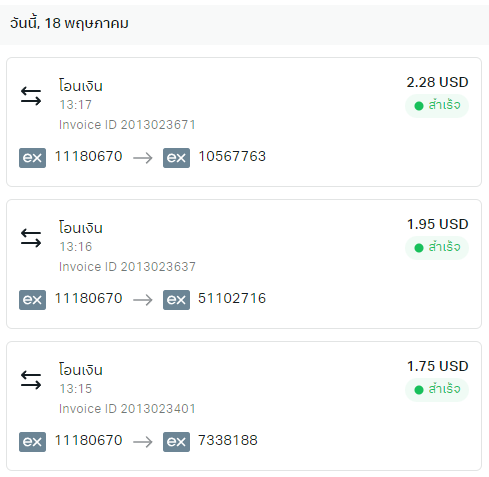Click source ex badge in 13:16 transaction
The image size is (489, 477).
(x=32, y=300)
